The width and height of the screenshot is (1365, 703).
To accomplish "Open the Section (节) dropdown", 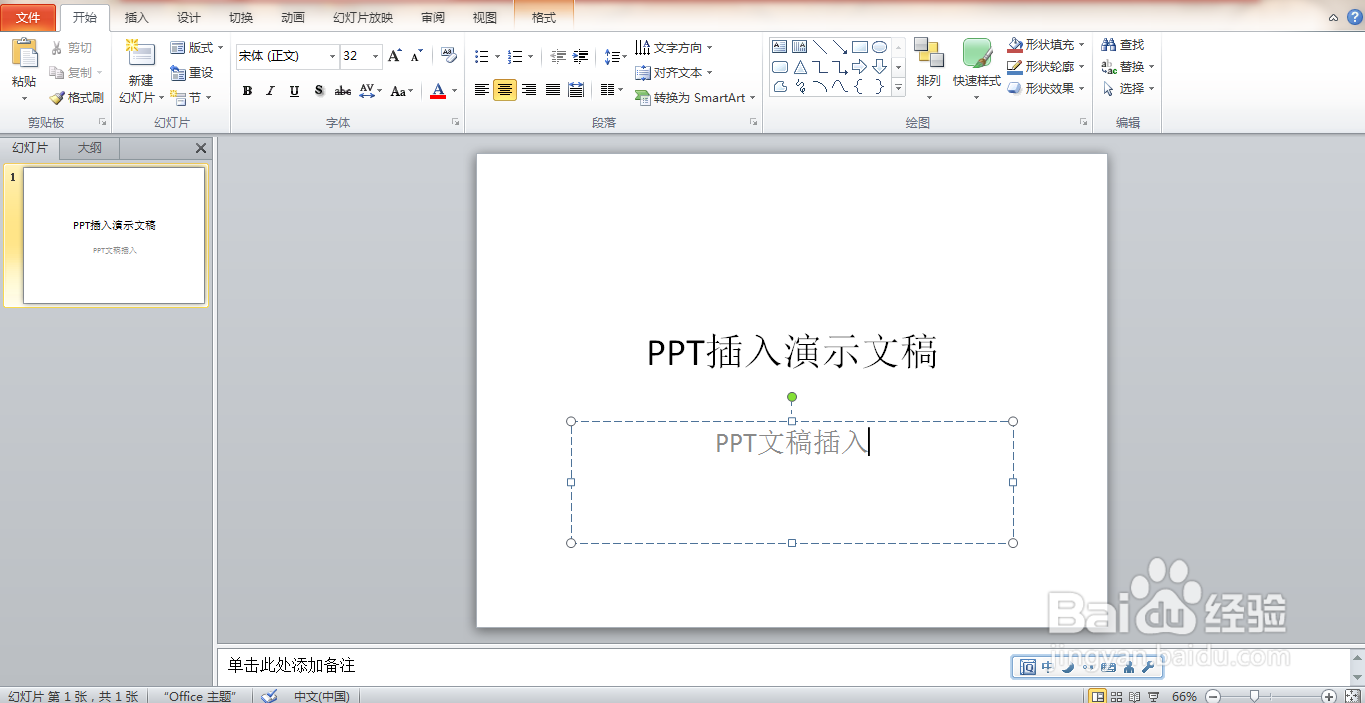I will coord(192,98).
